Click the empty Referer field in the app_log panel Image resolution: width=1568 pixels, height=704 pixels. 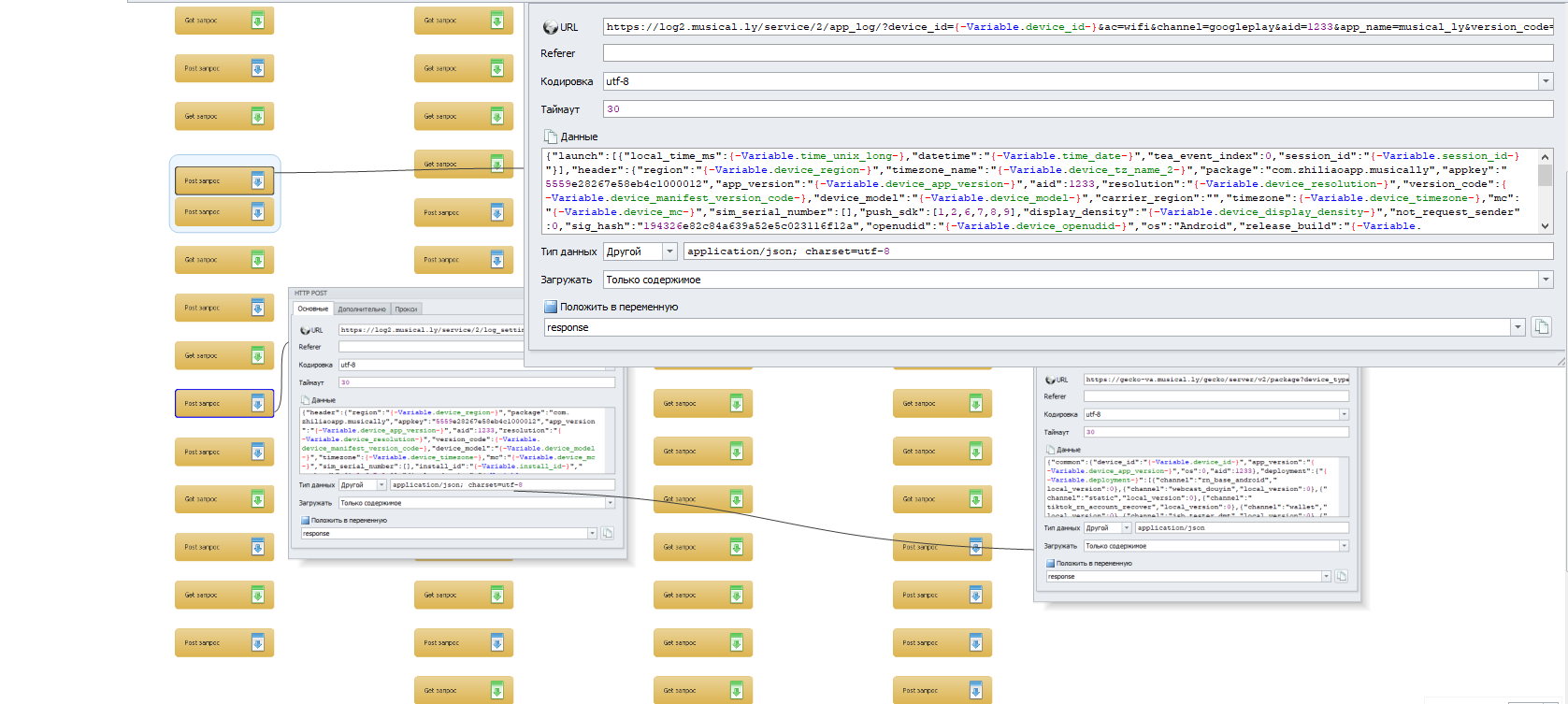[x=1077, y=53]
